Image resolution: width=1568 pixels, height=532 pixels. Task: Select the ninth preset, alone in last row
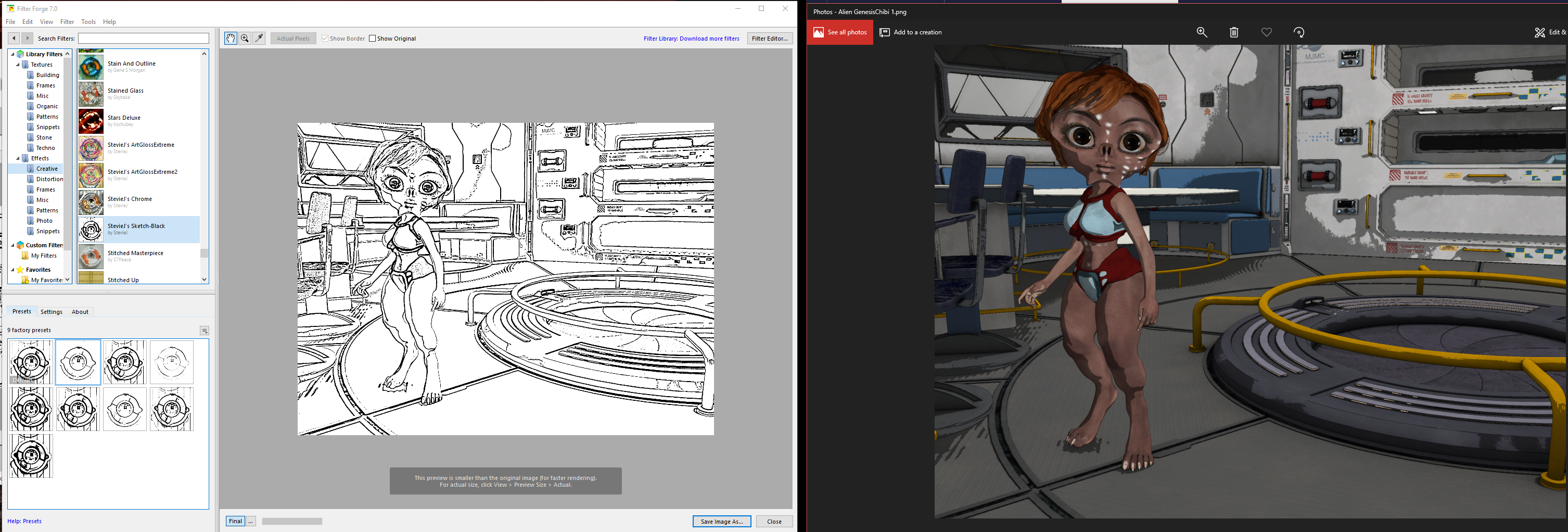31,456
